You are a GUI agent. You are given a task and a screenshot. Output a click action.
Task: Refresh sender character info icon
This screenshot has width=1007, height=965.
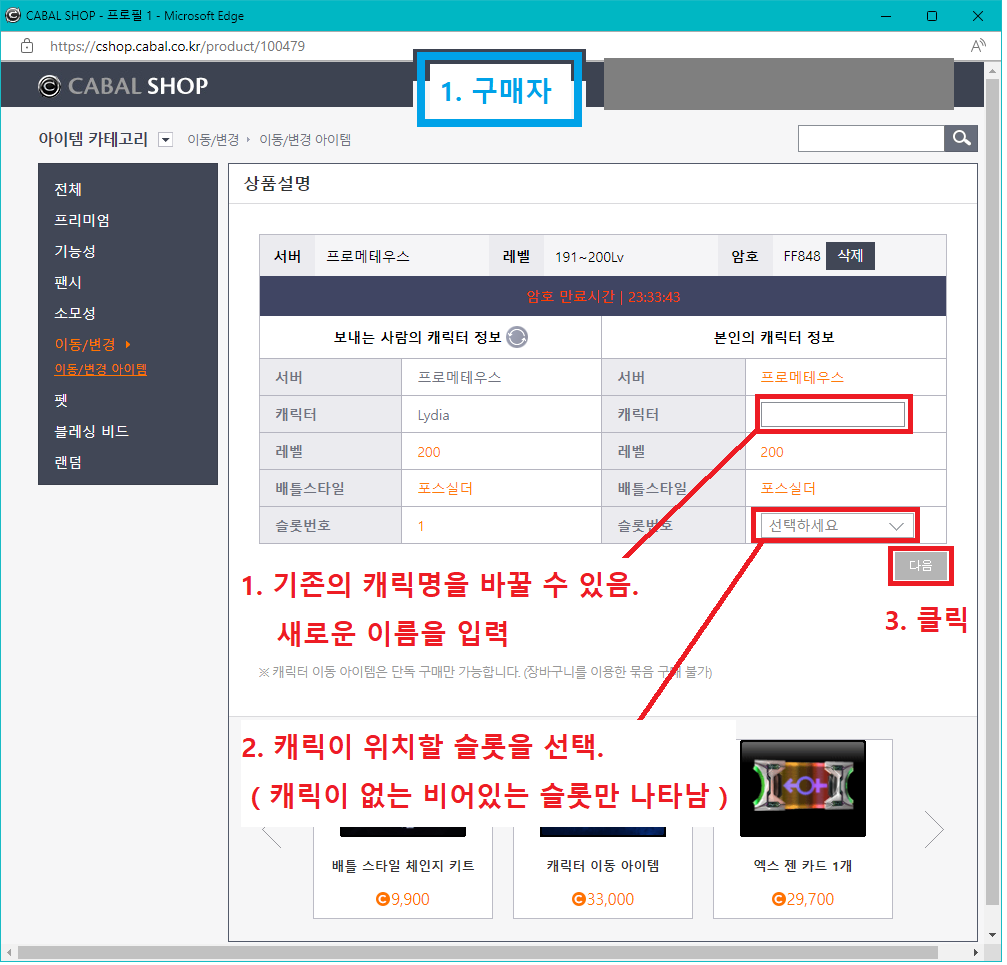[x=519, y=338]
